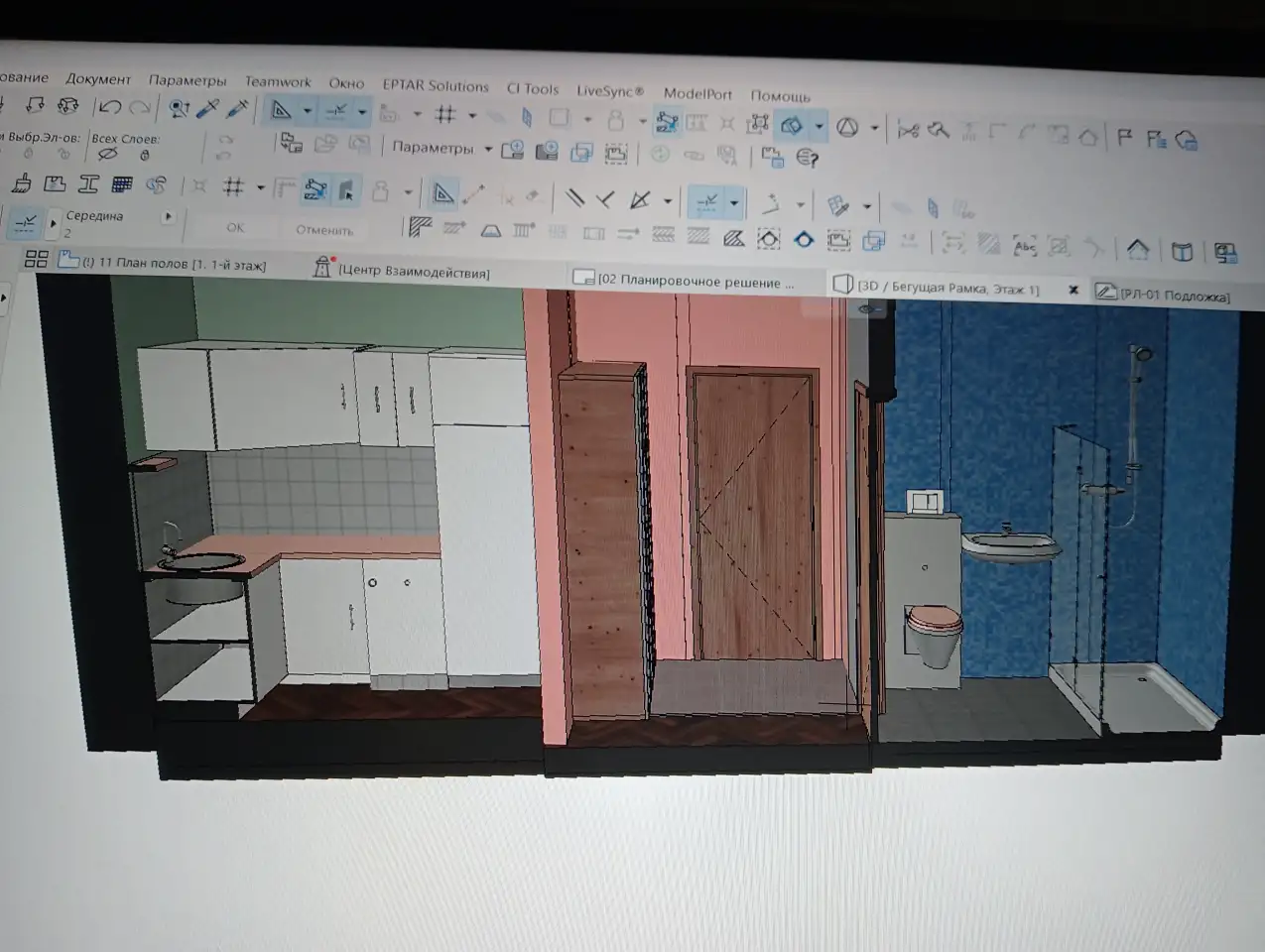Click the house icon in bottom toolbar row
Screen dimensions: 1265x952
[x=1137, y=249]
